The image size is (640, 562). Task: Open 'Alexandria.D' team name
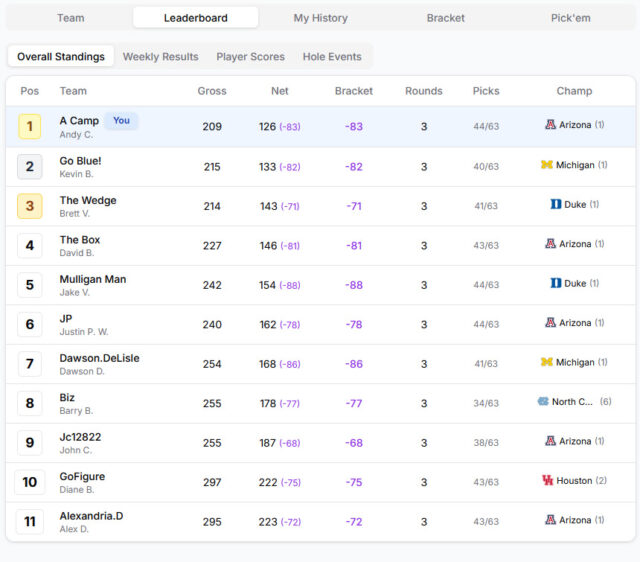click(91, 516)
